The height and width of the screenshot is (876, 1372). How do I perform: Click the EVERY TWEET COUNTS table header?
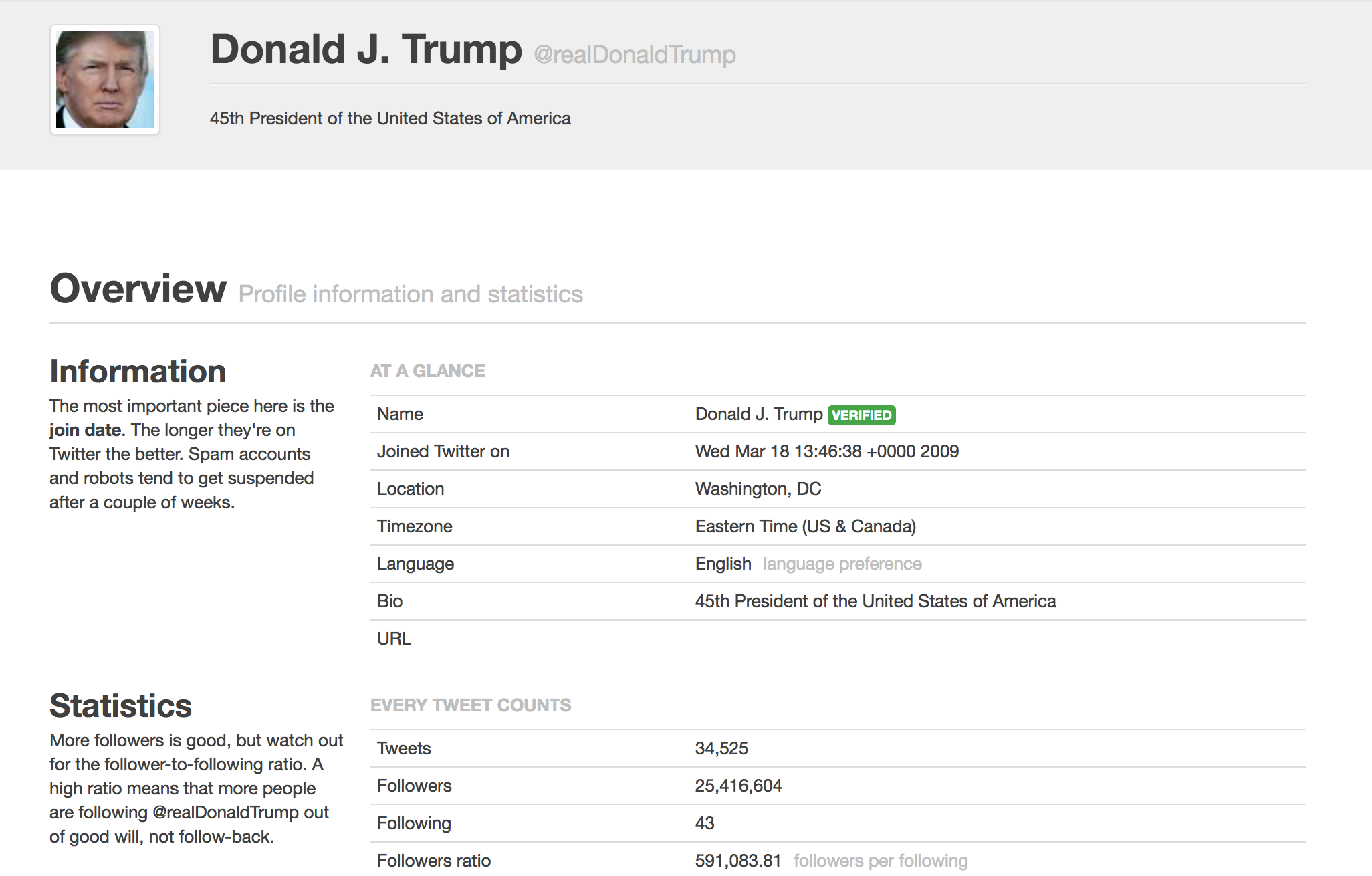click(x=470, y=705)
